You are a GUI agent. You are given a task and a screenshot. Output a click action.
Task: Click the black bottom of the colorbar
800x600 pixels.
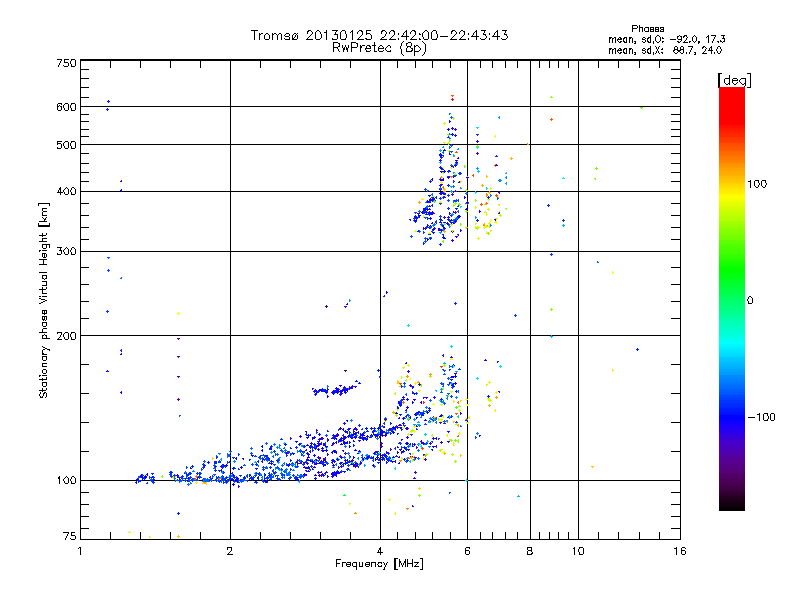tap(732, 503)
